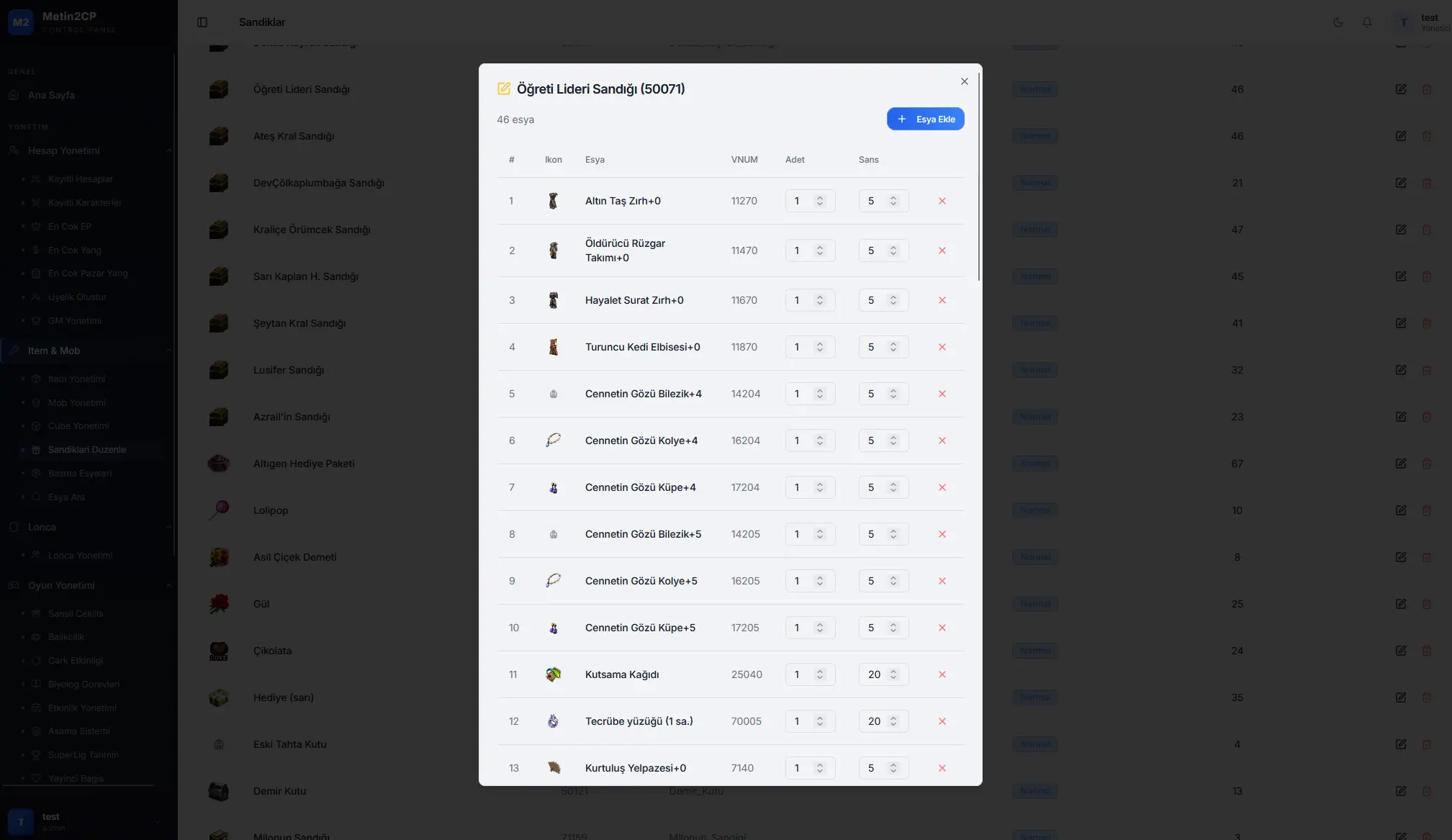Image resolution: width=1452 pixels, height=840 pixels.
Task: Edit the Gül chest entry
Action: 1400,604
